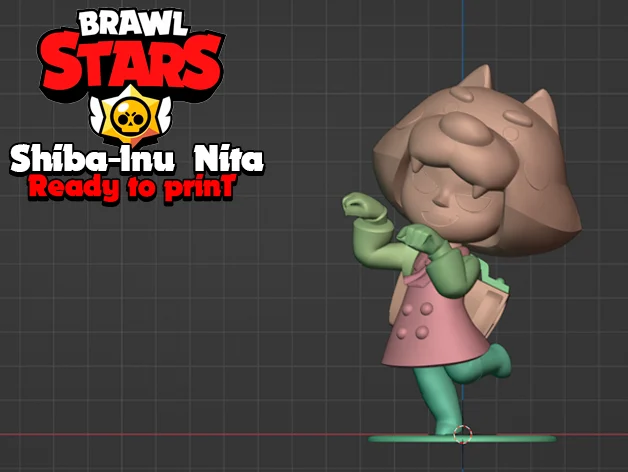Click the 3D cursor at the origin
The height and width of the screenshot is (472, 628).
coord(463,434)
